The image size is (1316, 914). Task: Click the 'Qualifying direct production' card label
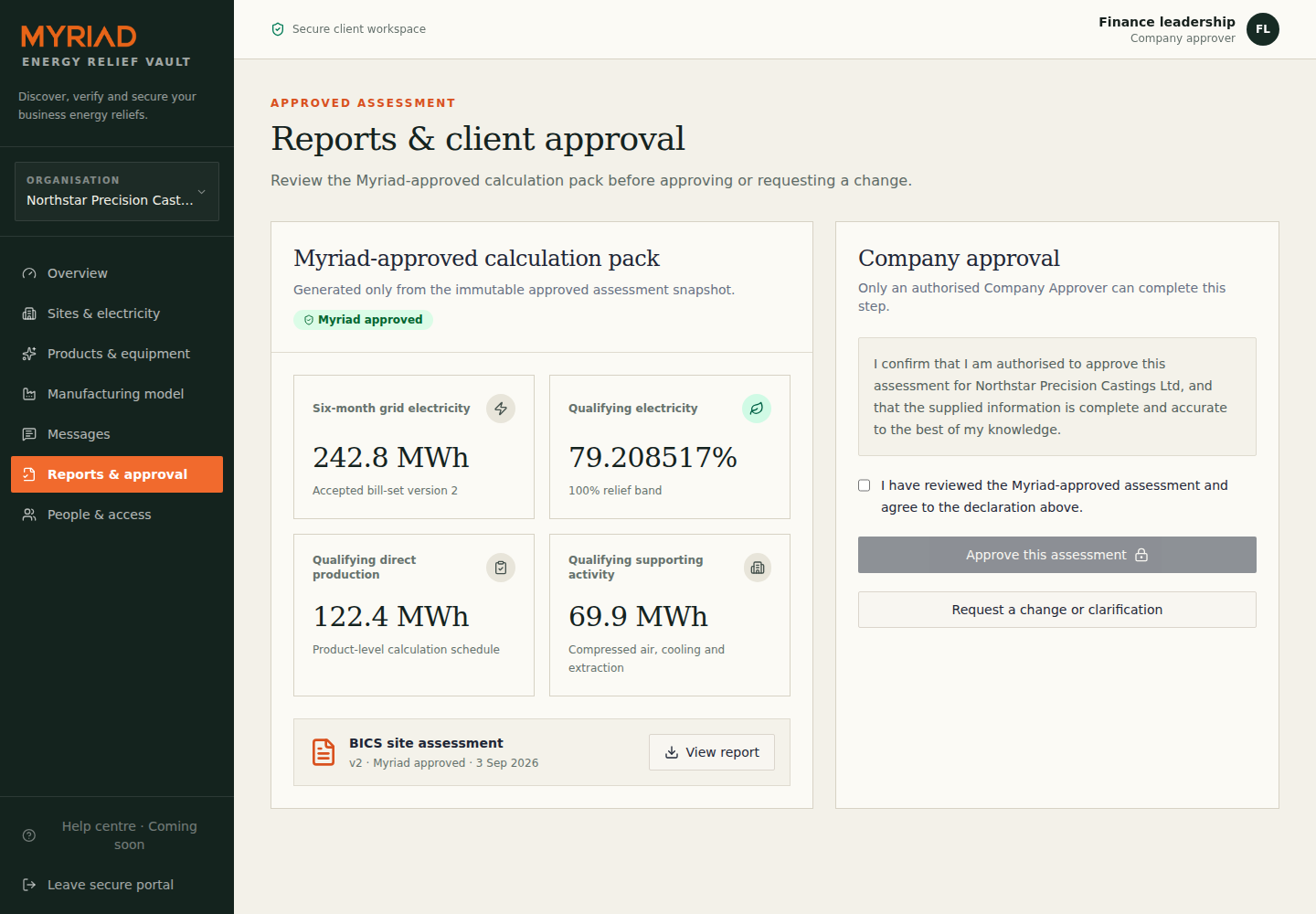click(x=364, y=568)
